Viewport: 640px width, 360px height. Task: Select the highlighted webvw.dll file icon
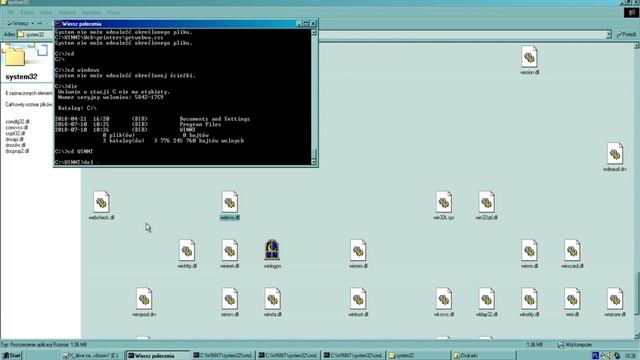click(x=230, y=202)
